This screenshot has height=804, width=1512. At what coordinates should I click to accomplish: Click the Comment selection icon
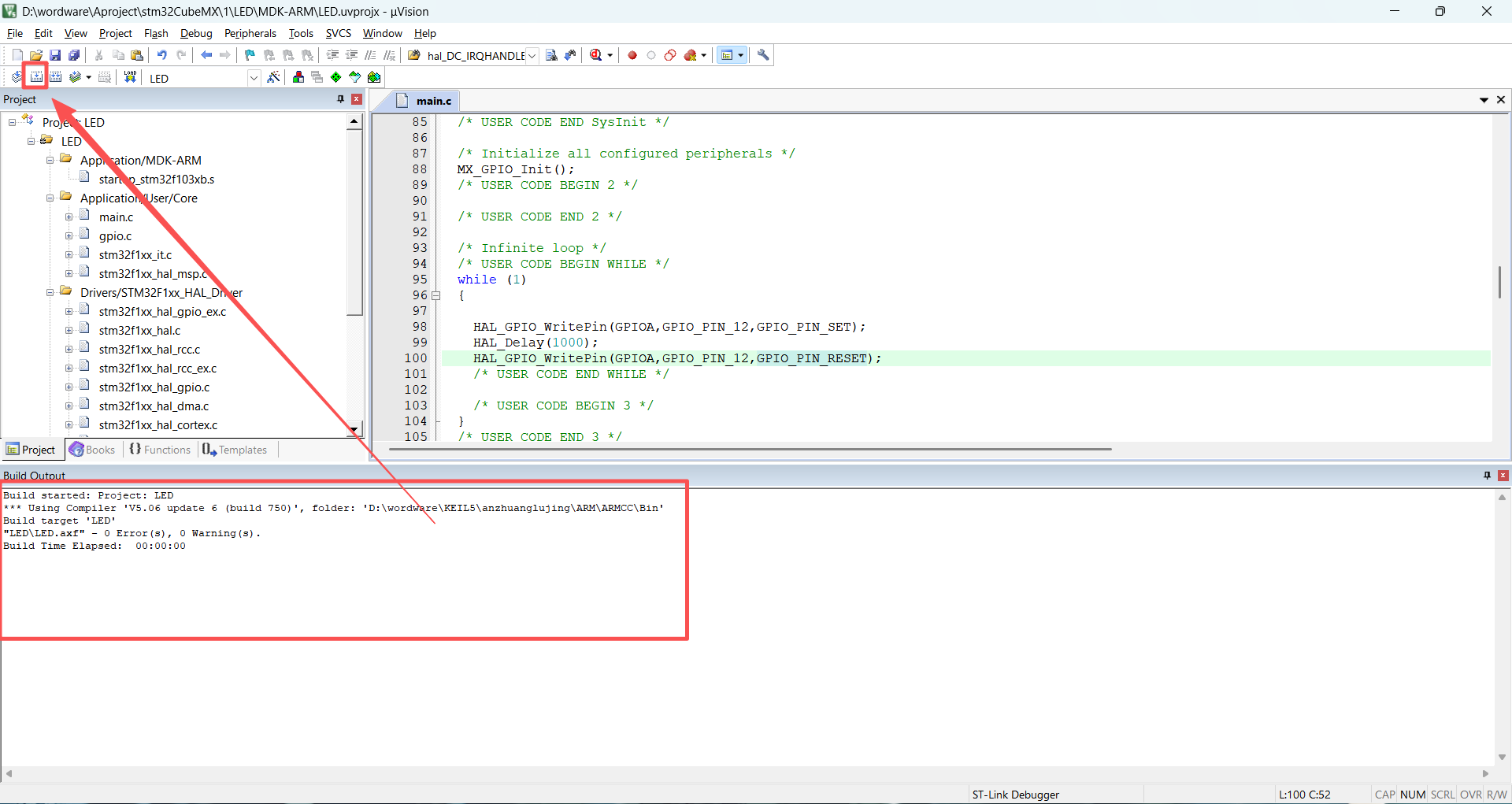point(370,55)
